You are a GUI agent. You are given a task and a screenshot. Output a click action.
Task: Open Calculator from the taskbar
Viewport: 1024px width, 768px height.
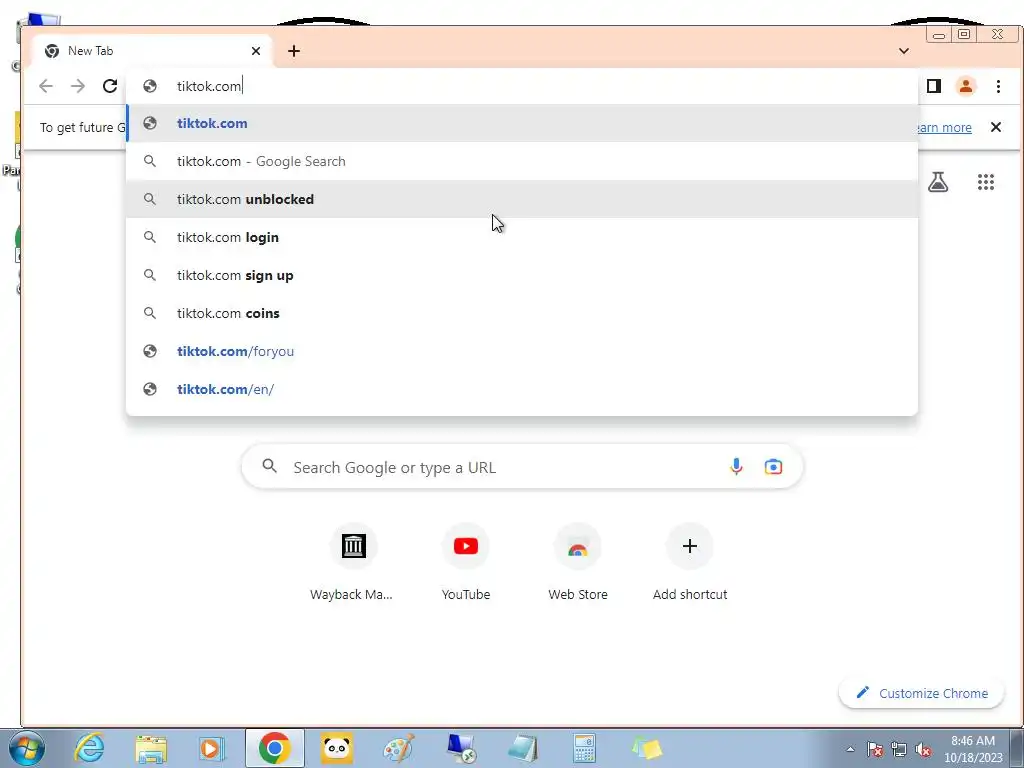coord(584,748)
